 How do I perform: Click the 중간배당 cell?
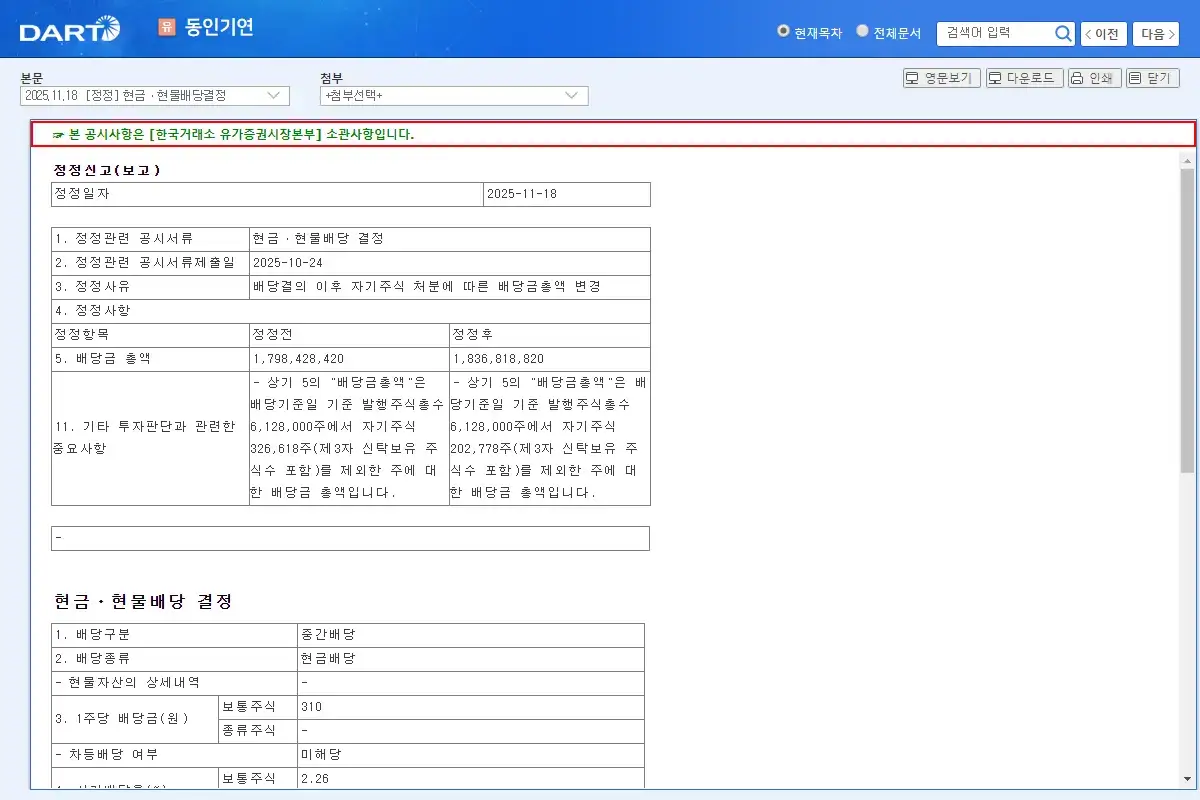pyautogui.click(x=470, y=635)
